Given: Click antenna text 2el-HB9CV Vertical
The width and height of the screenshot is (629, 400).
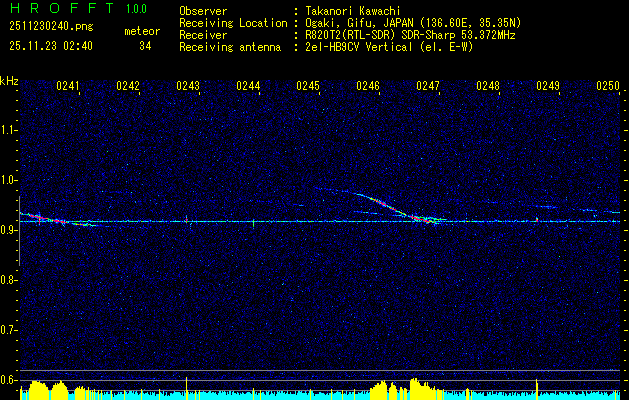Looking at the screenshot, I should coord(358,47).
